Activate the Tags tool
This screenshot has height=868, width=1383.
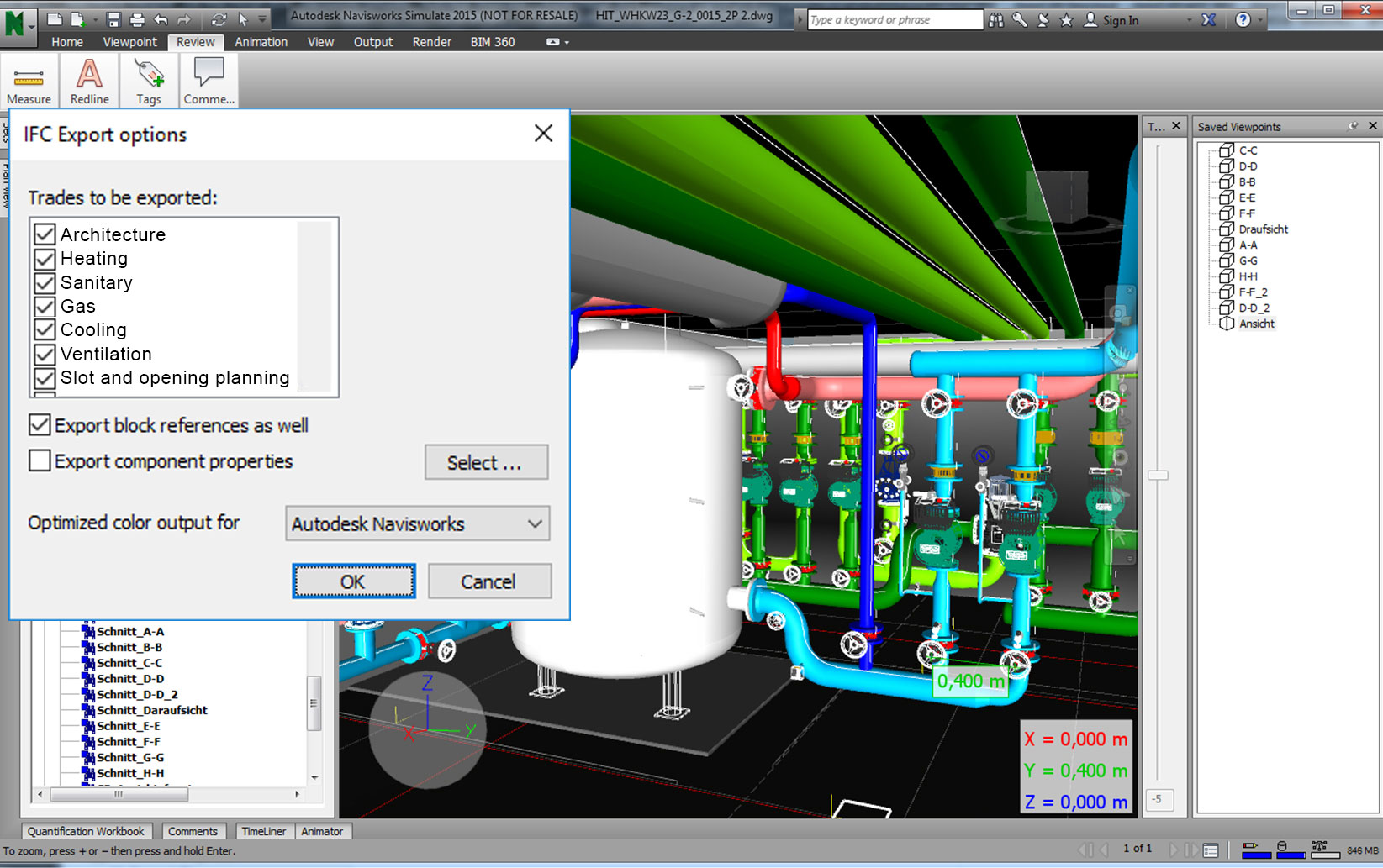tap(149, 80)
